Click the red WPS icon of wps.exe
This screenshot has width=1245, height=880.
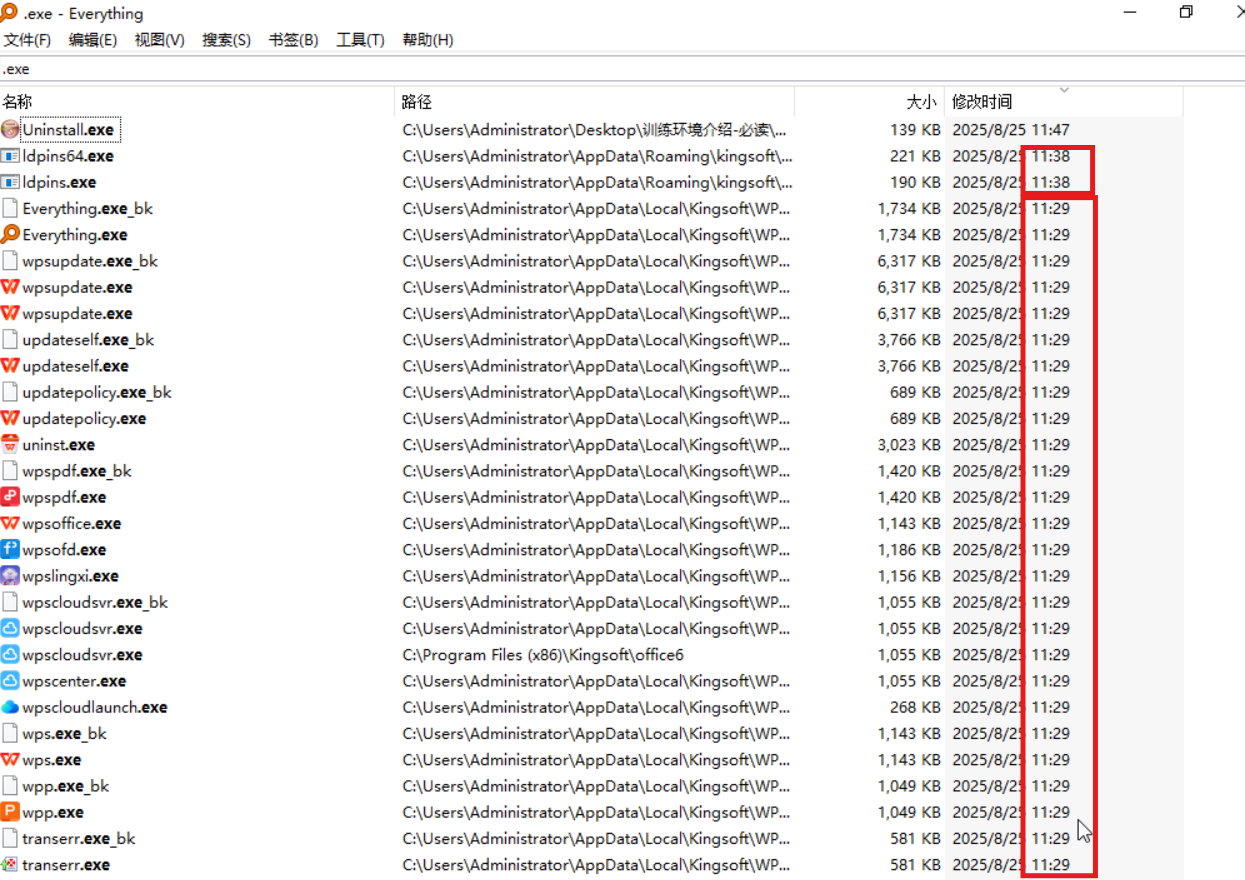[10, 760]
